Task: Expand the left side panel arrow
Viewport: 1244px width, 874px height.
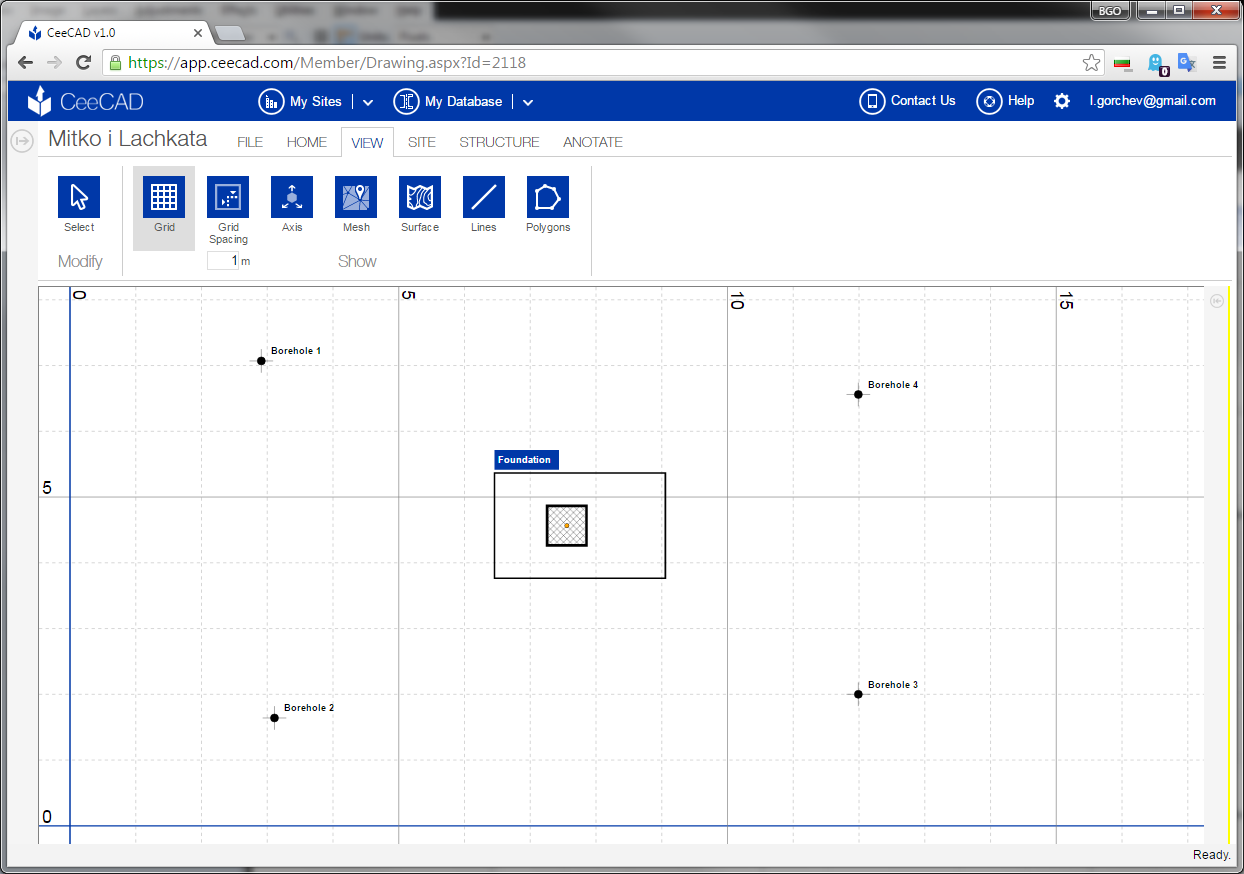Action: point(22,142)
